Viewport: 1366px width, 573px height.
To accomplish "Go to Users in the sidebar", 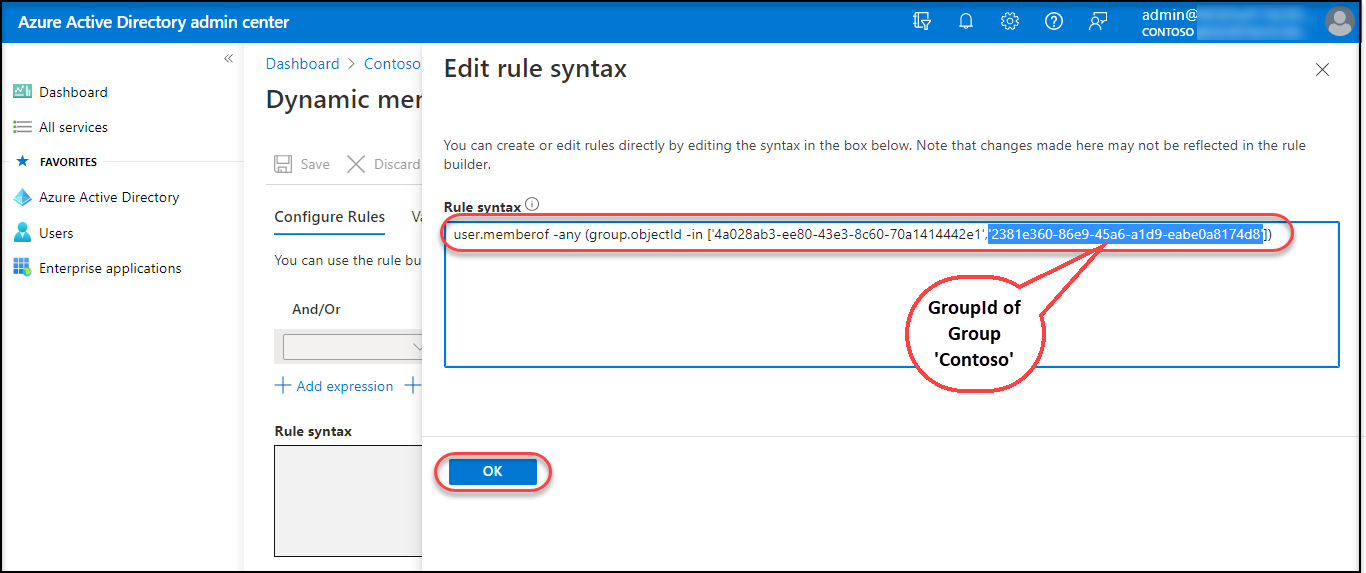I will 56,233.
